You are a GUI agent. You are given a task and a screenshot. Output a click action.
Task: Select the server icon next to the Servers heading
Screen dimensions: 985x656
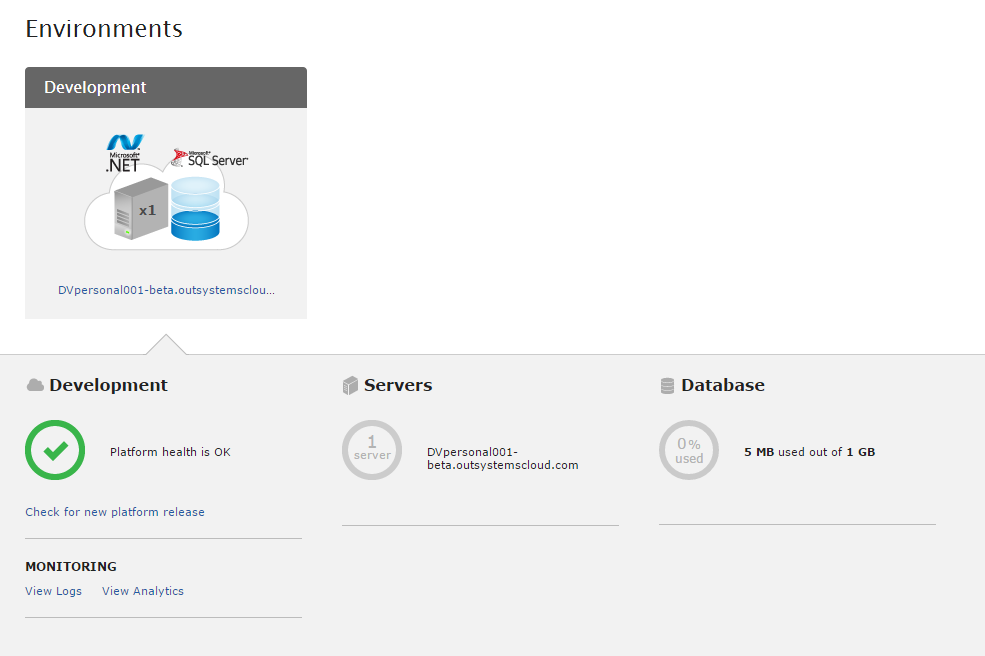[351, 384]
